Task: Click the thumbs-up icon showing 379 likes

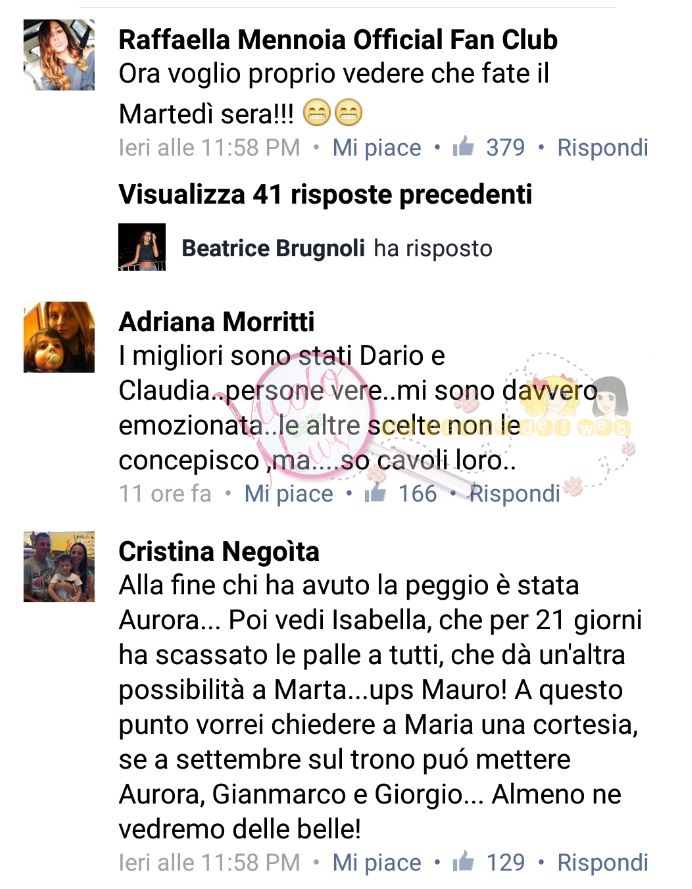Action: click(463, 147)
